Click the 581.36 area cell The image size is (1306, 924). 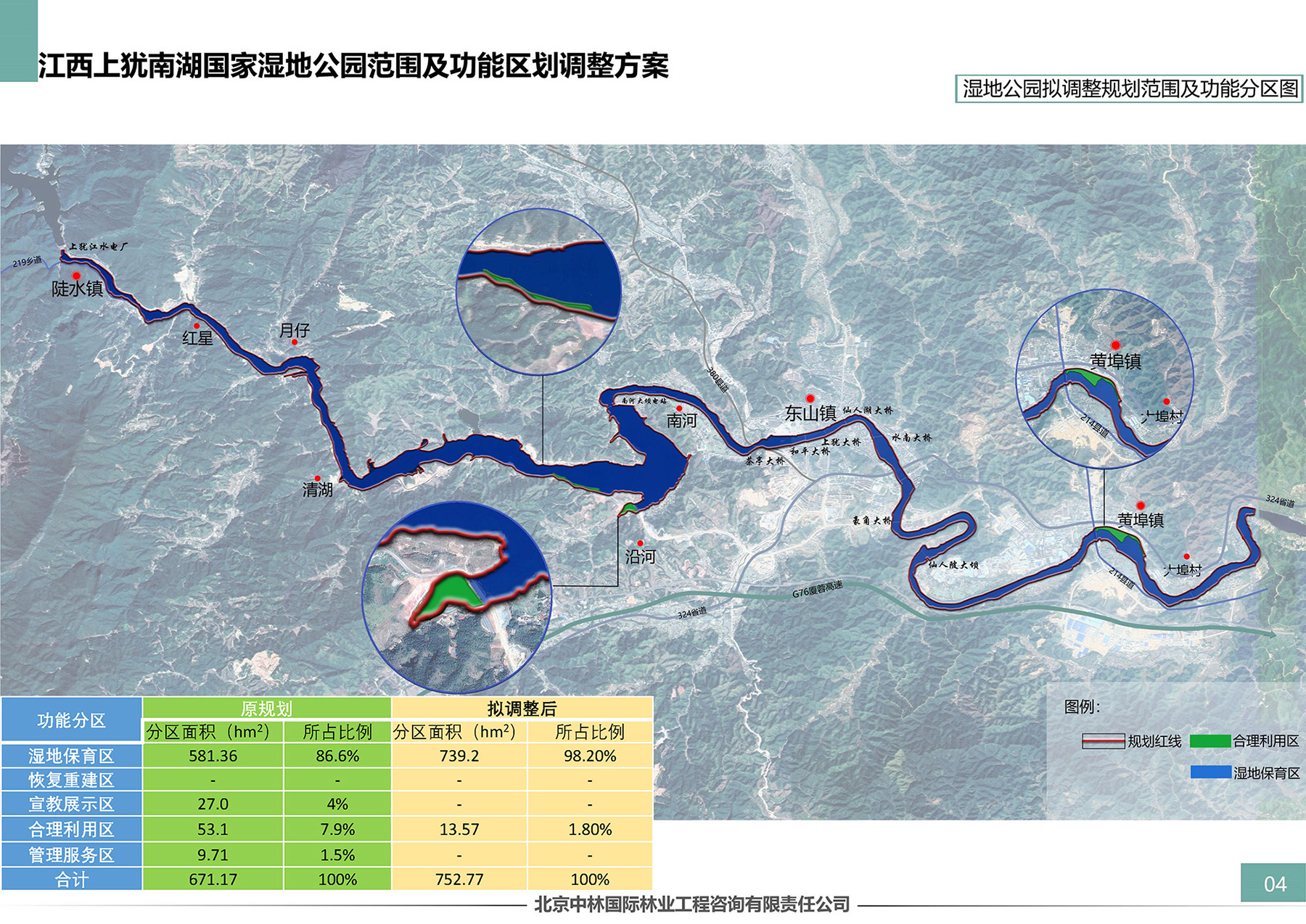tap(213, 756)
